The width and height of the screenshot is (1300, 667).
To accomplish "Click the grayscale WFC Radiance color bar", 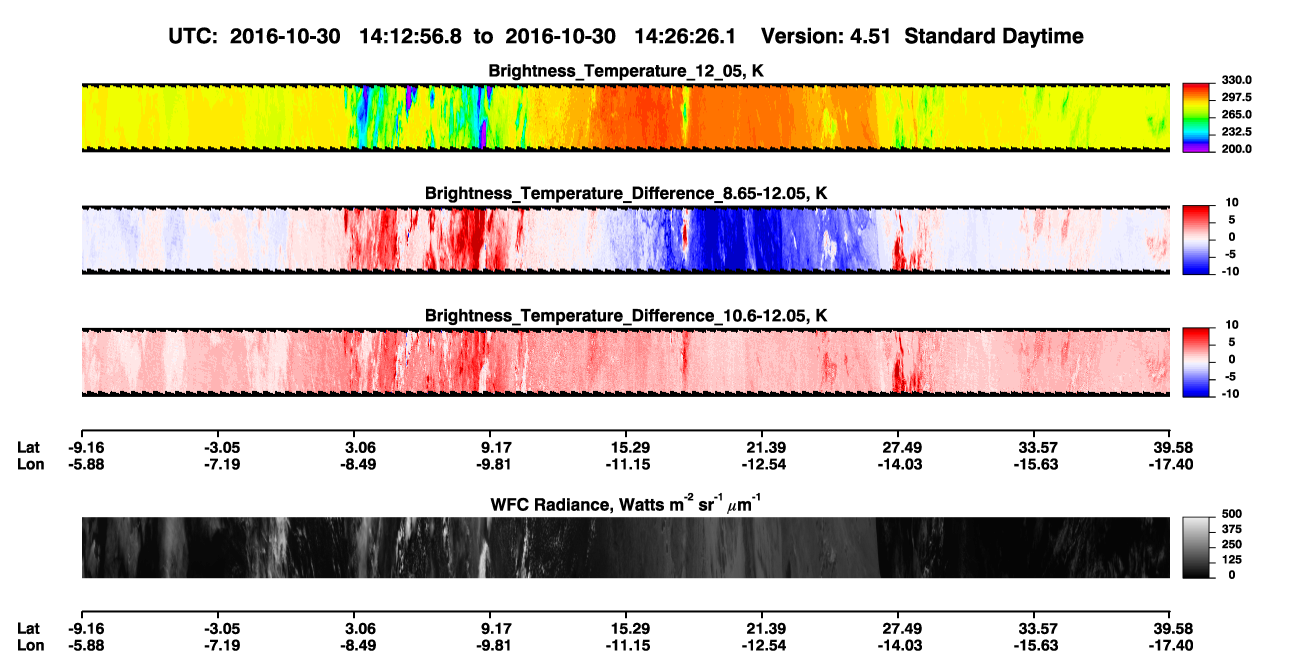I will click(x=1195, y=548).
